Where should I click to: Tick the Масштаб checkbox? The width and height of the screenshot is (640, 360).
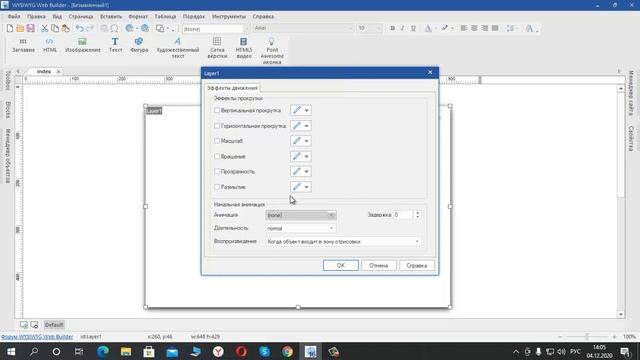coord(217,141)
